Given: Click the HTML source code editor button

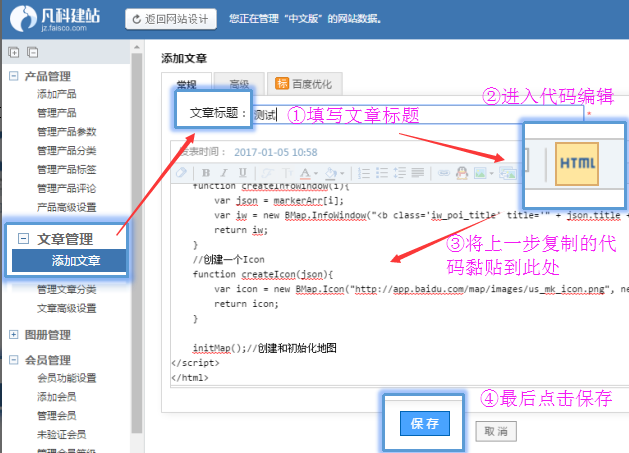Looking at the screenshot, I should click(577, 163).
